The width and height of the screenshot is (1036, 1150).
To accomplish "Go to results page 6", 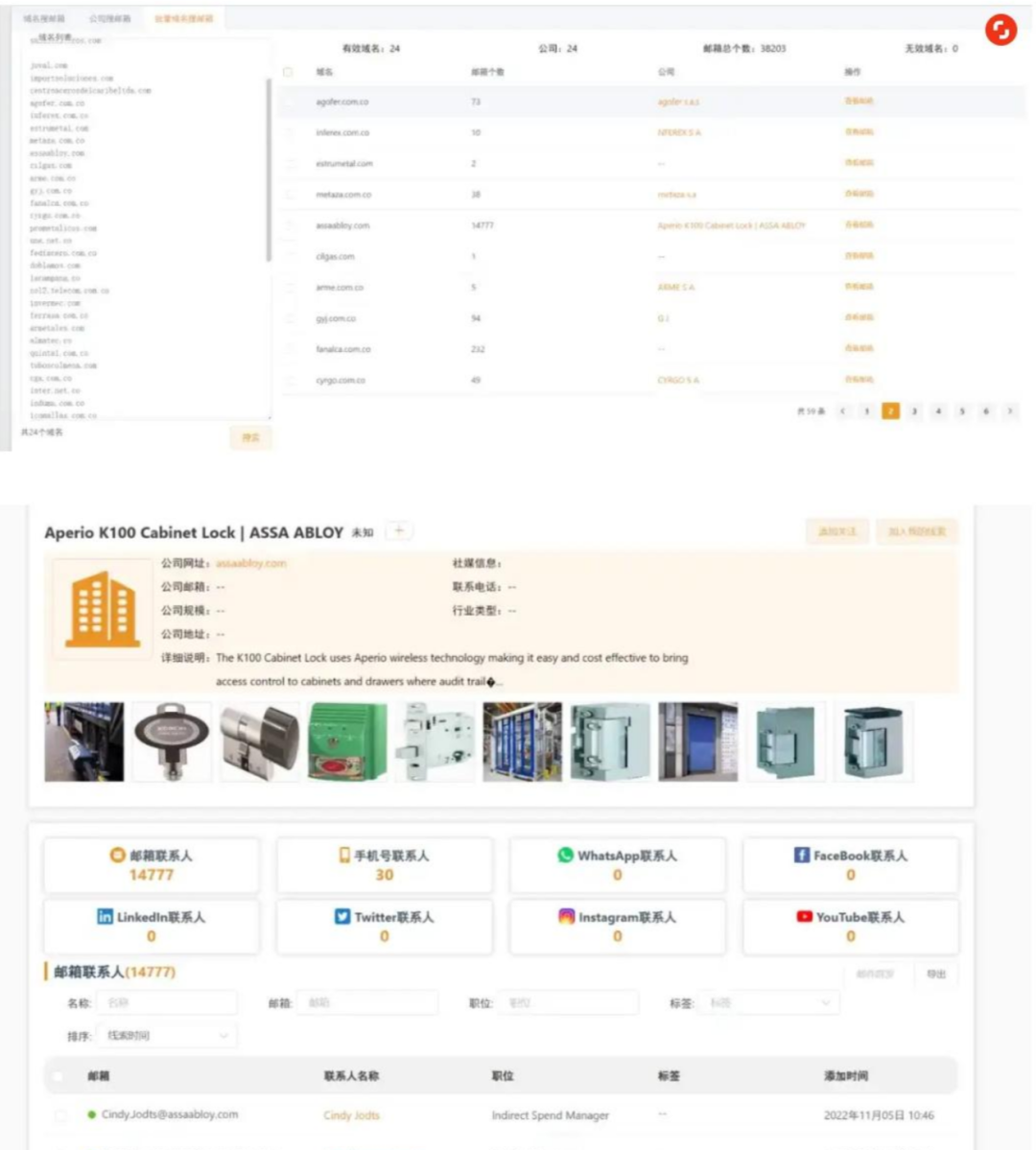I will (x=986, y=411).
